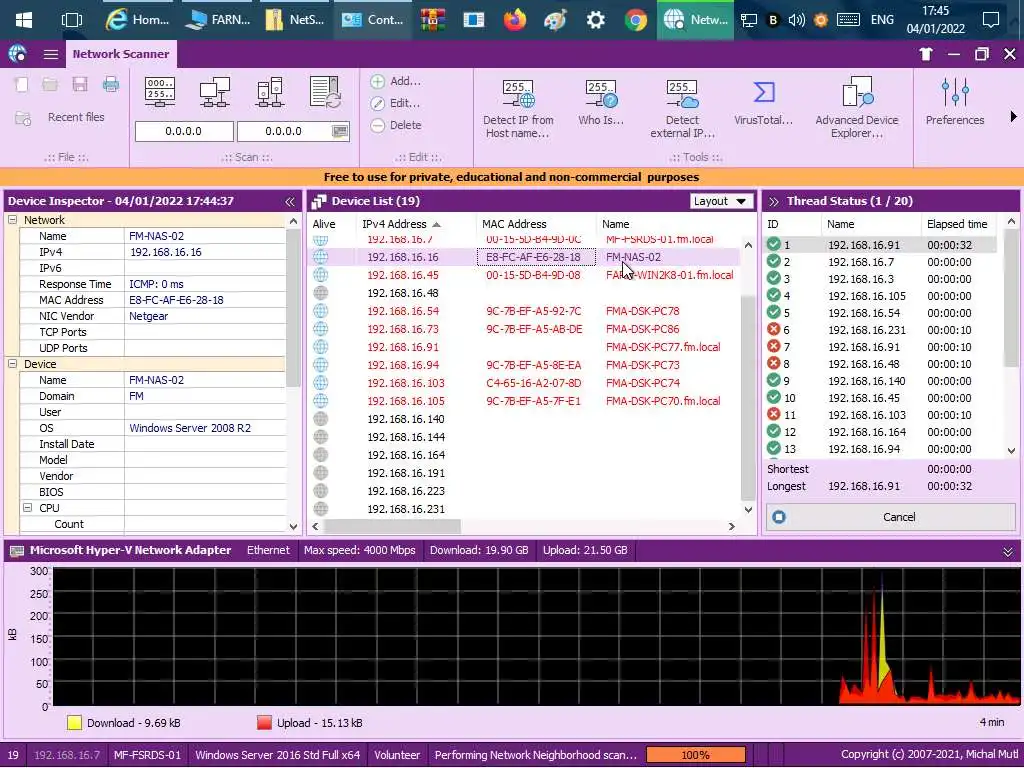Click the Alive column header
Image resolution: width=1024 pixels, height=768 pixels.
332,224
